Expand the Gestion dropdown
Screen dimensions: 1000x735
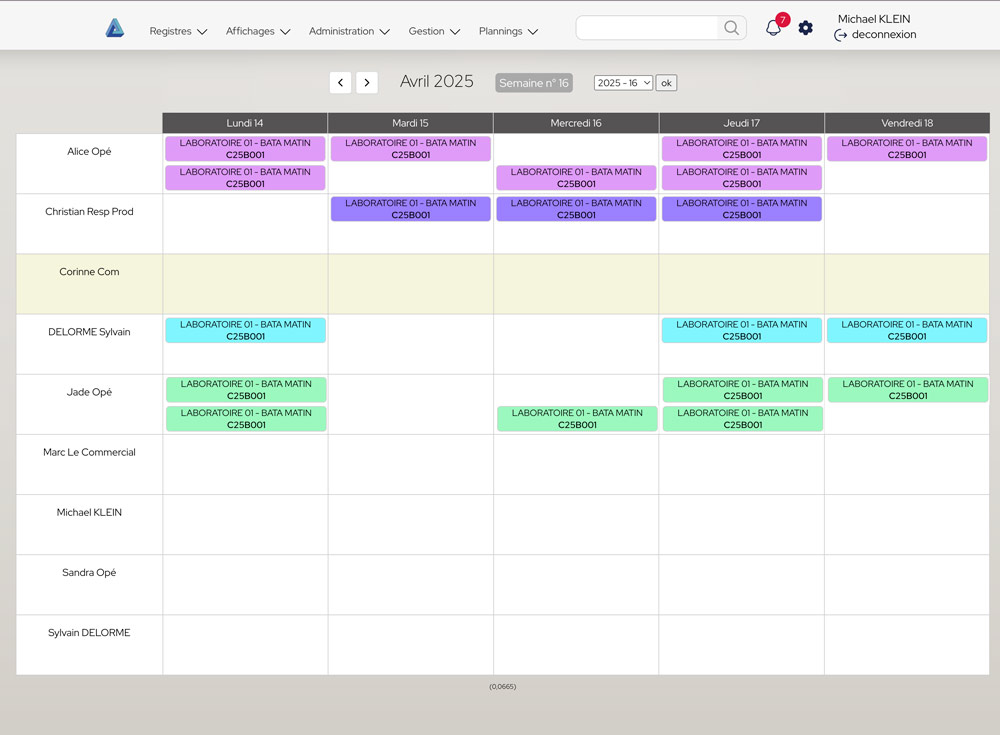[434, 31]
